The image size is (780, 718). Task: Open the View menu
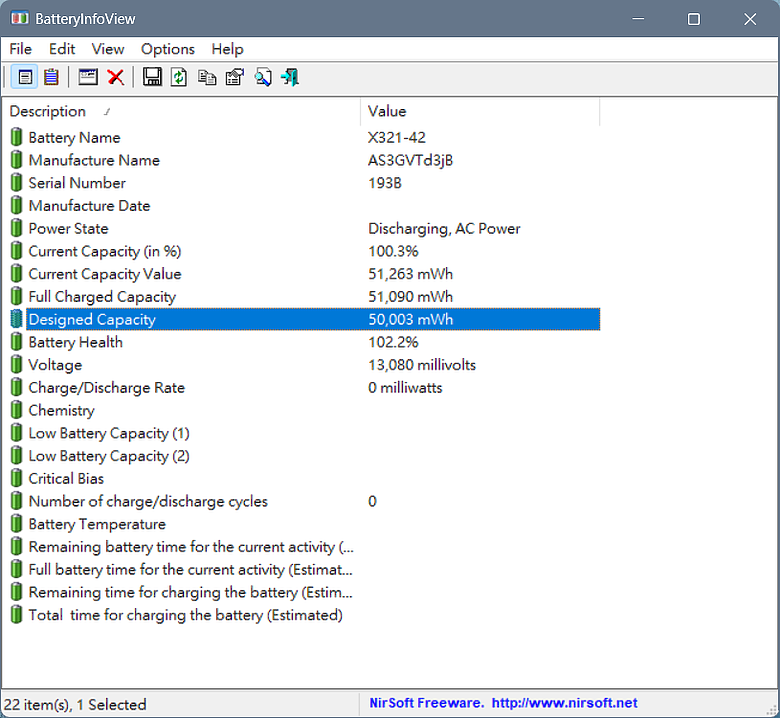coord(107,49)
